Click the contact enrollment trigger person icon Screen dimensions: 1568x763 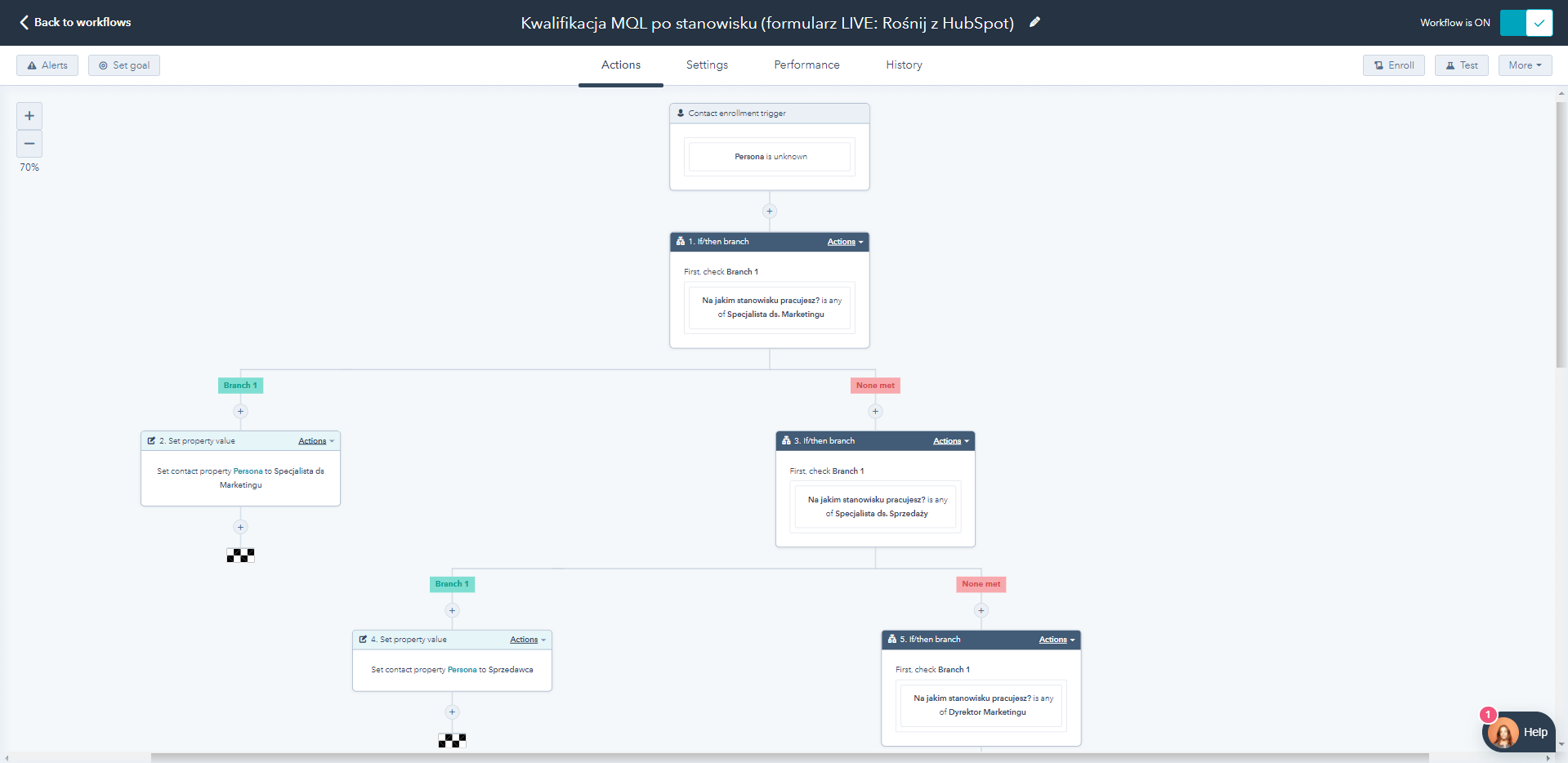[x=681, y=114]
